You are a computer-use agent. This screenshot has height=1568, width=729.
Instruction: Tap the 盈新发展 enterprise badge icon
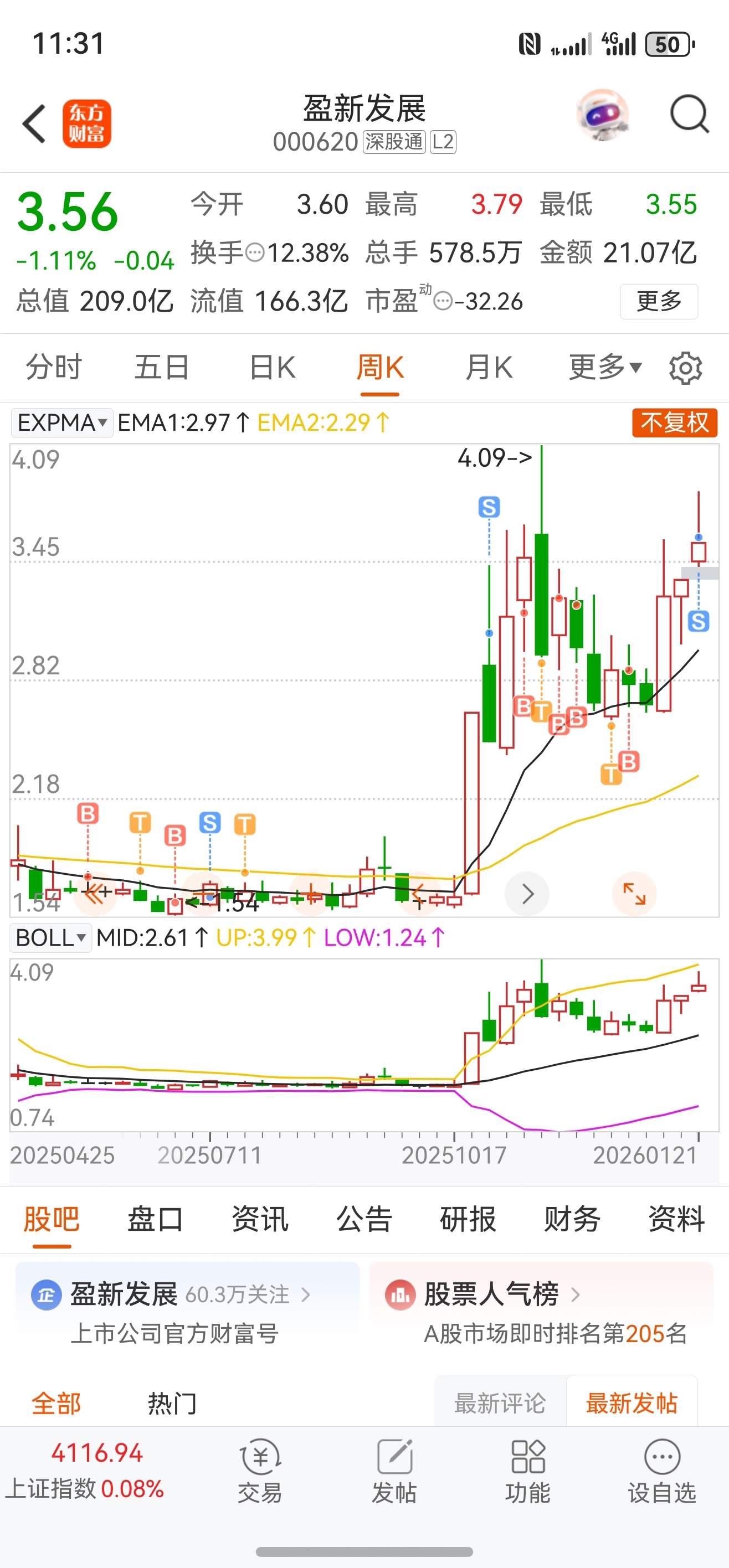(47, 1294)
